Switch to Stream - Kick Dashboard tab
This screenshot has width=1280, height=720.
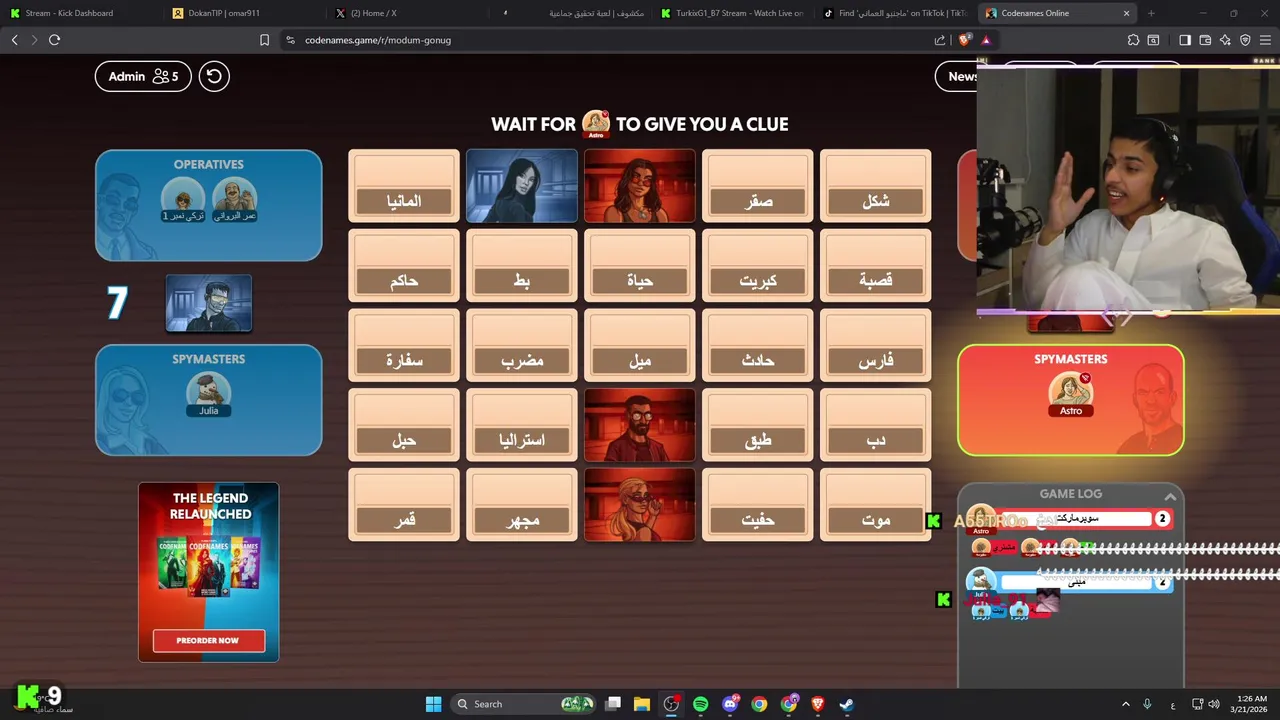point(69,13)
